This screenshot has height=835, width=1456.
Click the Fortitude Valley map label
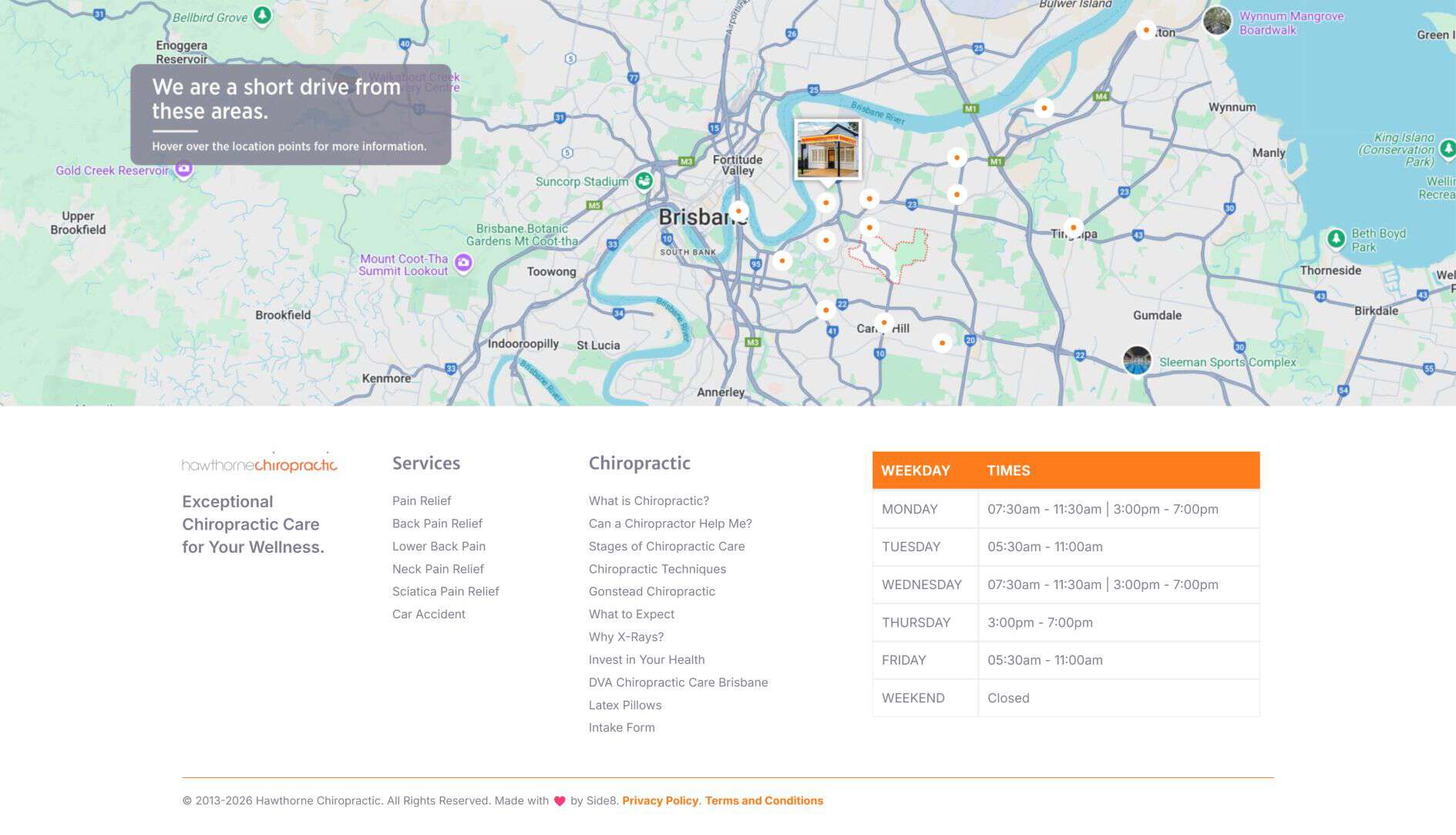click(x=738, y=165)
